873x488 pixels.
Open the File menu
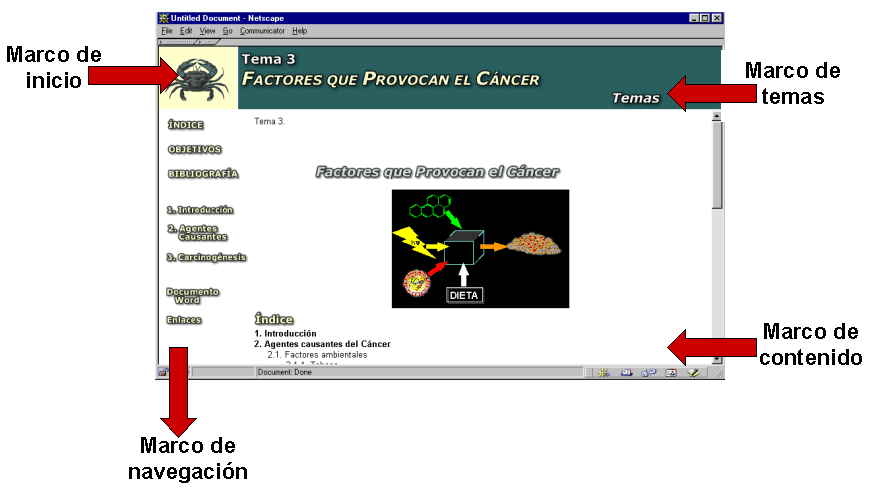coord(167,31)
